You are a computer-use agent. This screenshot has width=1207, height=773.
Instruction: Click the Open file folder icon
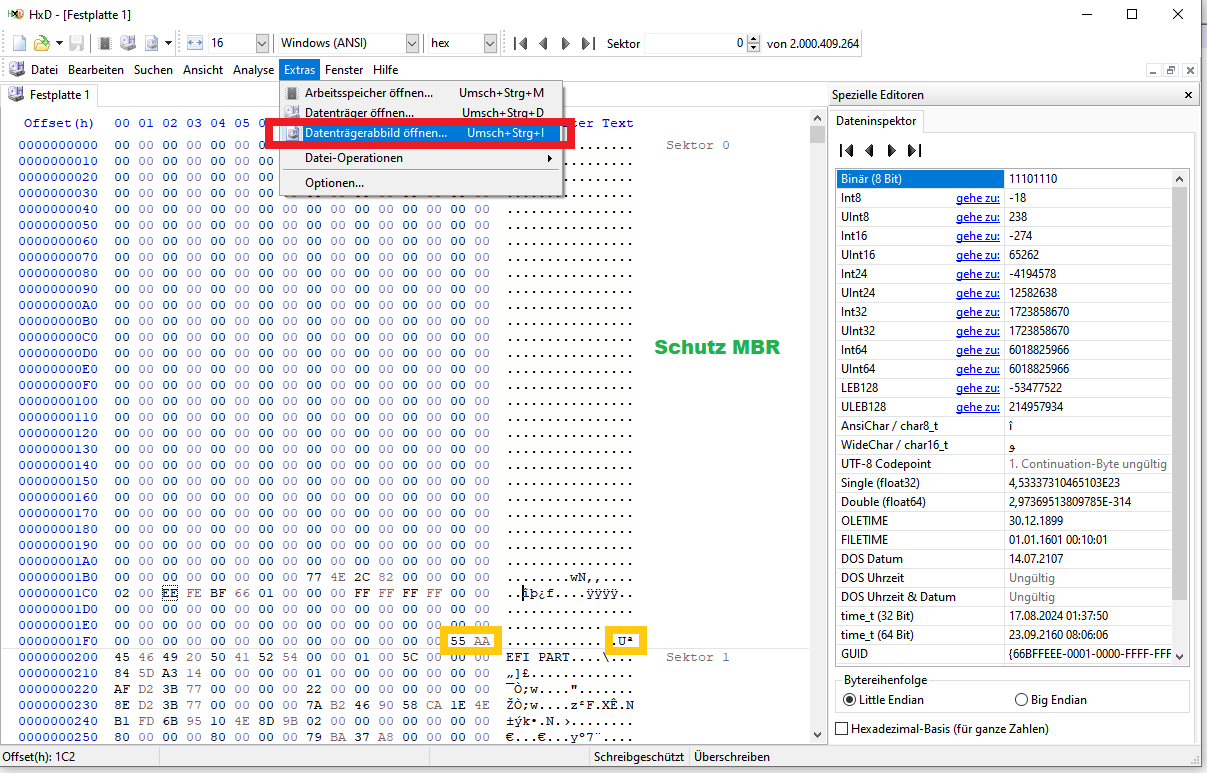point(42,43)
